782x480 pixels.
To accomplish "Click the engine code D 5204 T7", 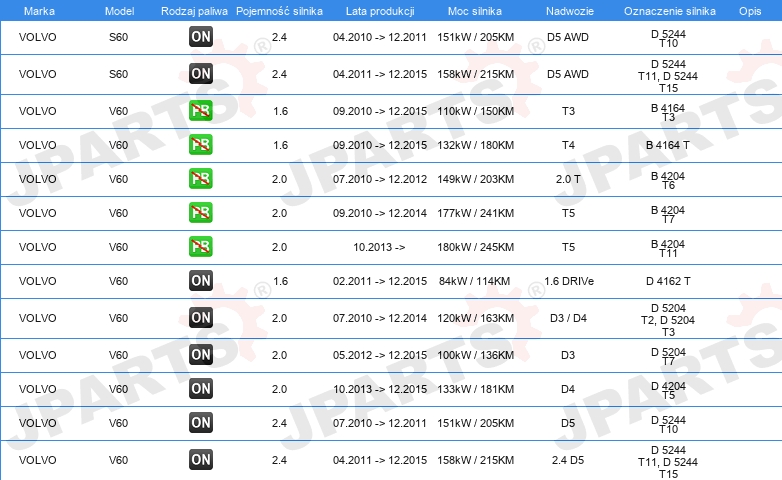I will pos(668,356).
